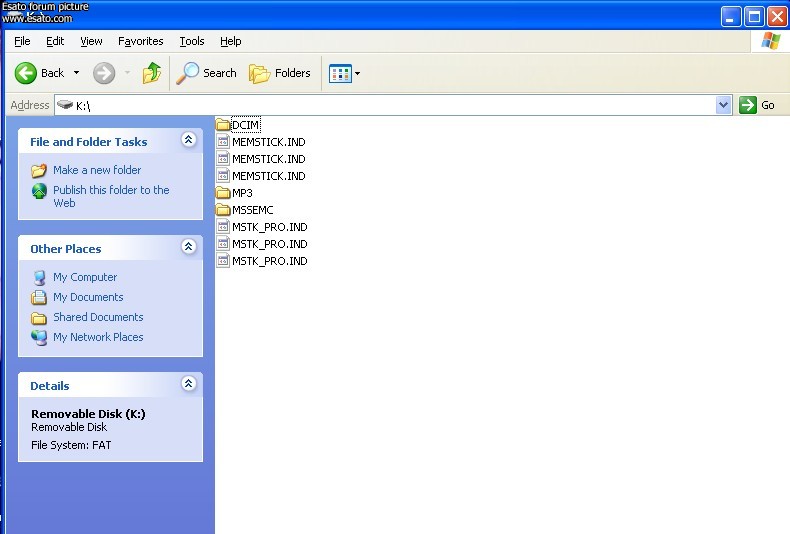Click the green Back arrow icon
The image size is (790, 534).
[26, 73]
